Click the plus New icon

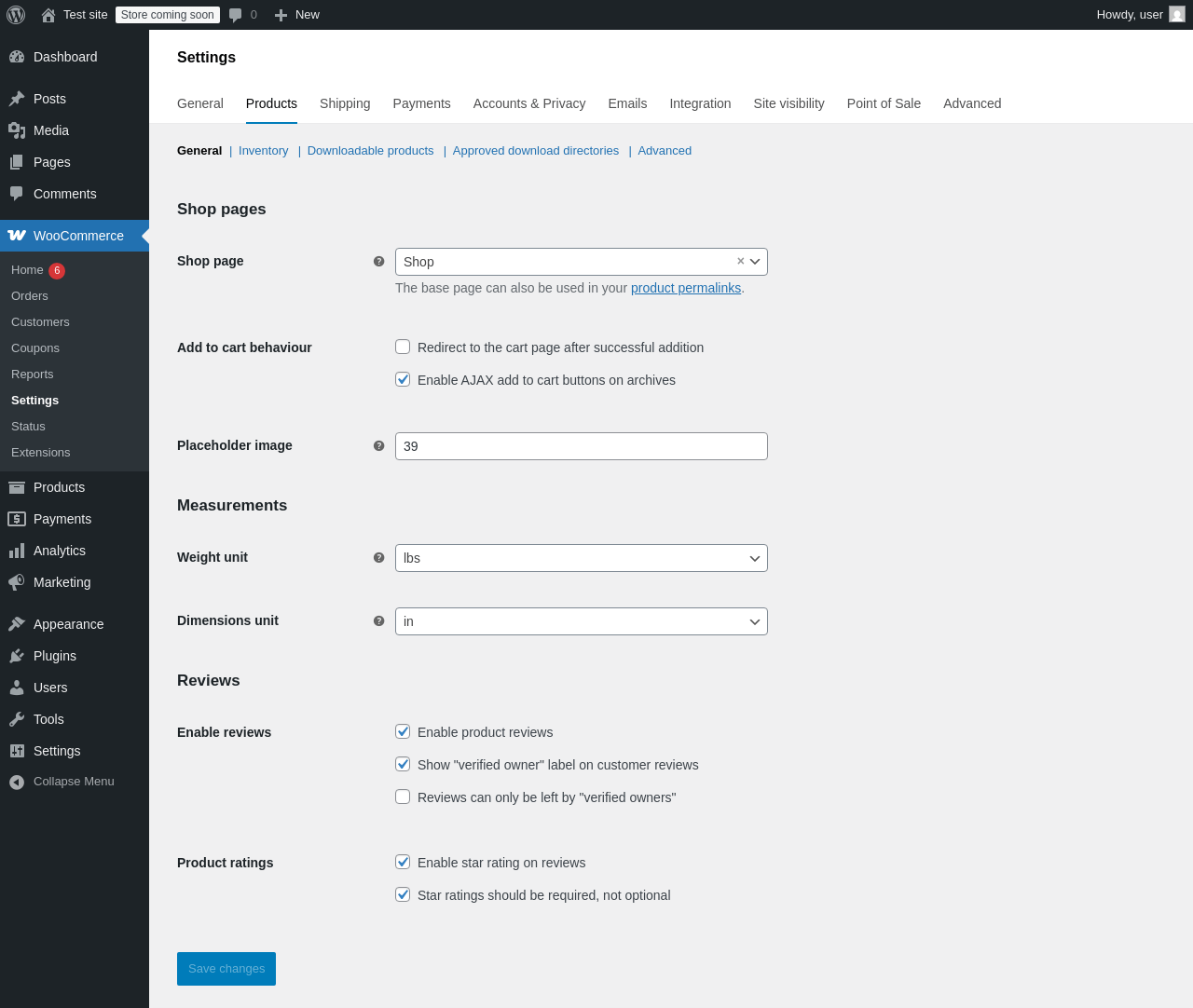point(281,15)
